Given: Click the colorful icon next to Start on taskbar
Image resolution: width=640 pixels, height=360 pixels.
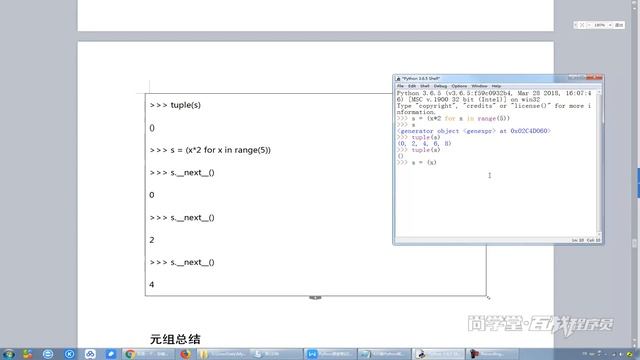Looking at the screenshot, I should click(27, 354).
